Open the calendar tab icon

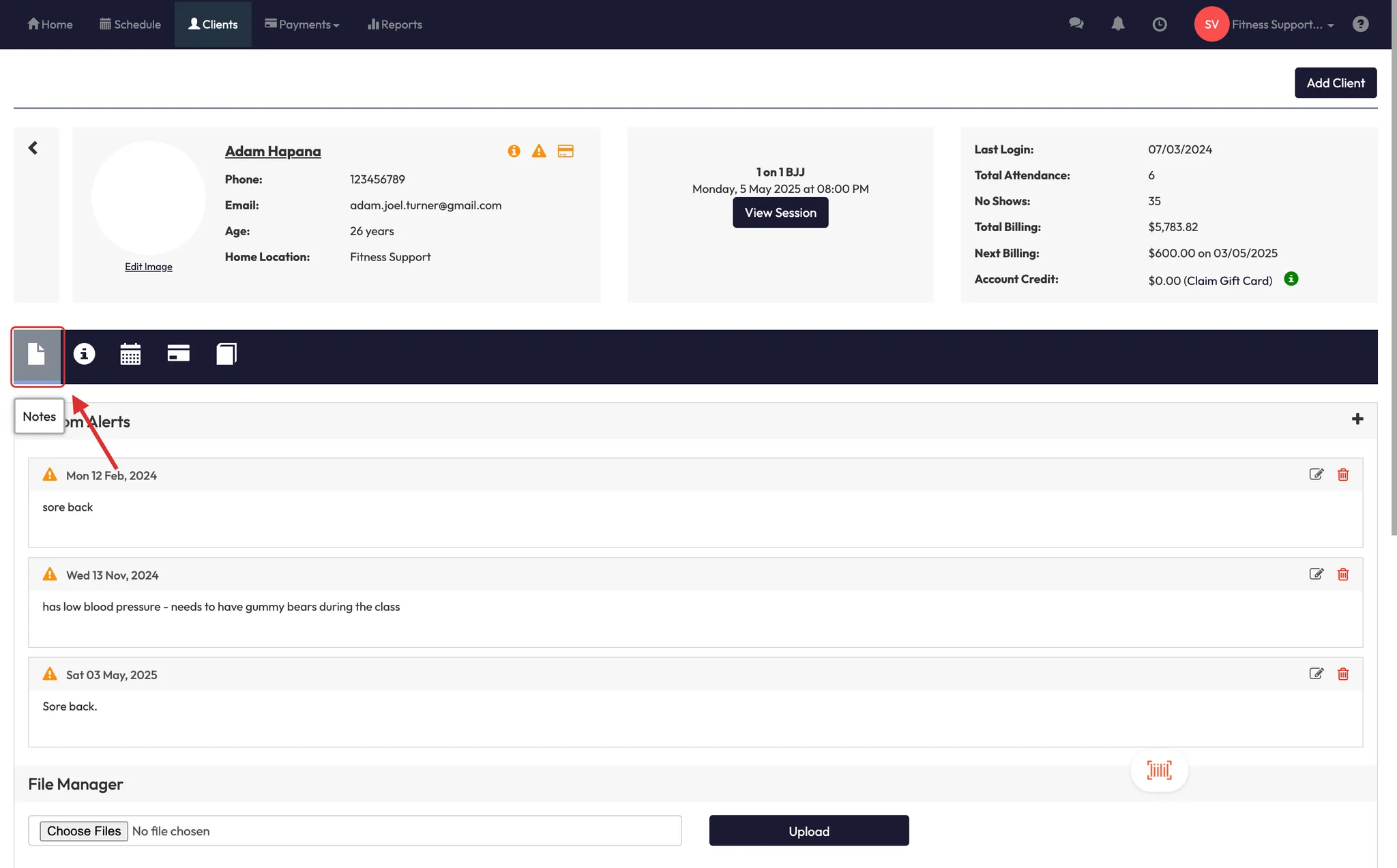[x=130, y=354]
